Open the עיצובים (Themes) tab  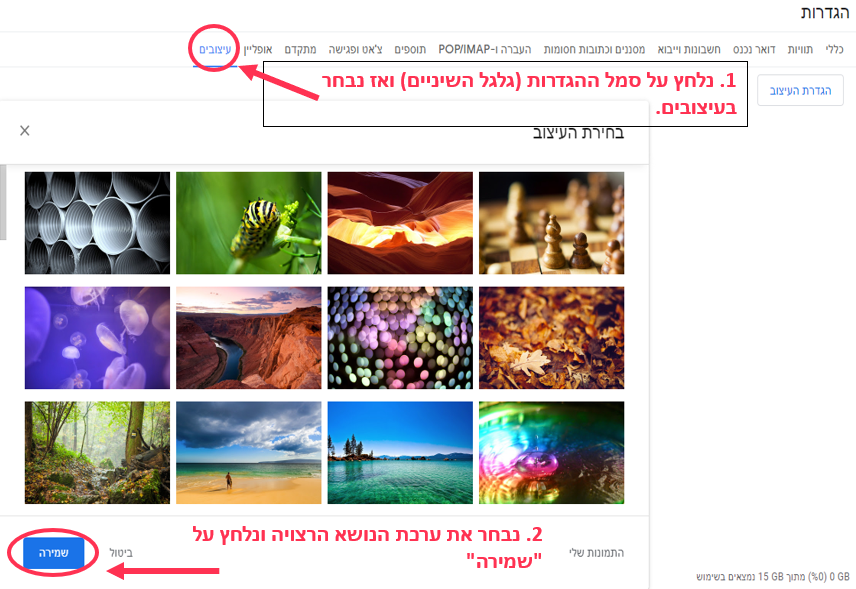click(x=215, y=50)
